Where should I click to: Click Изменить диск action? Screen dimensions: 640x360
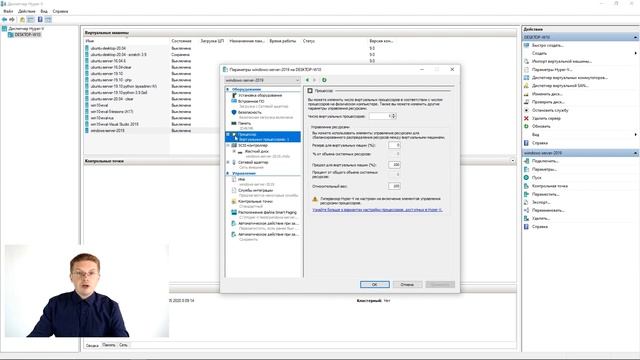pyautogui.click(x=547, y=94)
